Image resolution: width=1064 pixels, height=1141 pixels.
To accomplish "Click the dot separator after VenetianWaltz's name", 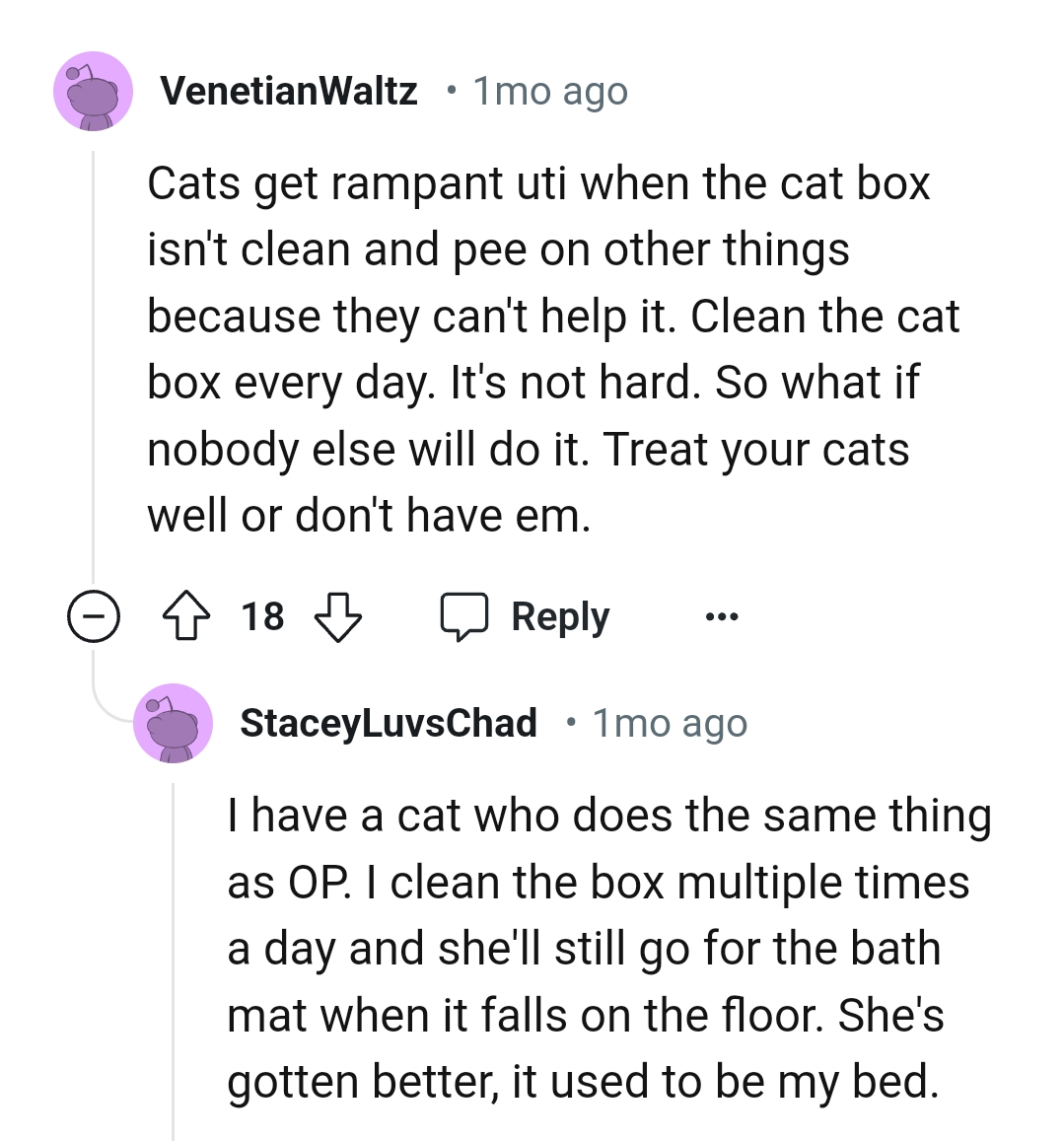I will pos(451,92).
